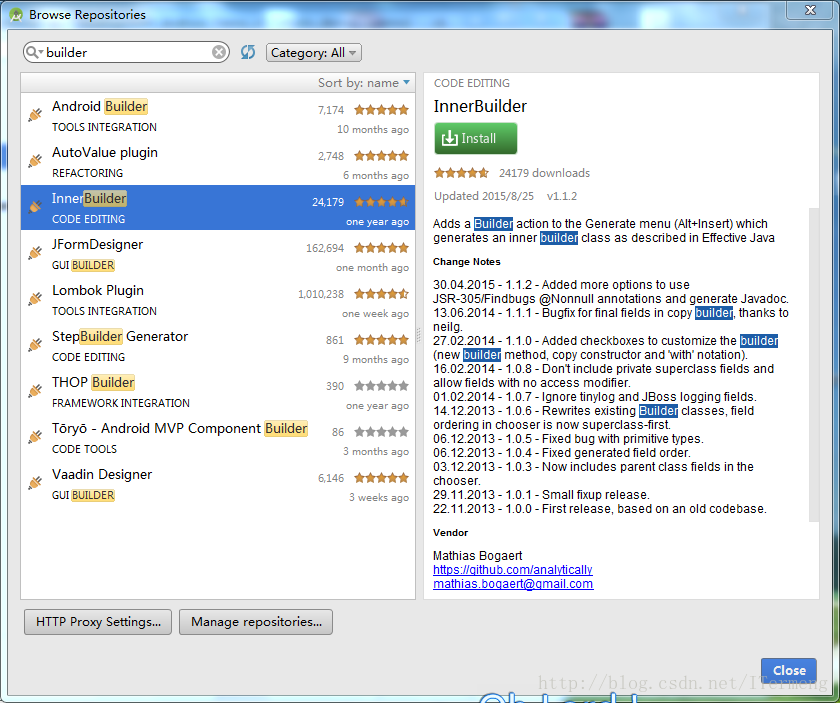Click the star rating of JFormDesigner

pyautogui.click(x=381, y=248)
